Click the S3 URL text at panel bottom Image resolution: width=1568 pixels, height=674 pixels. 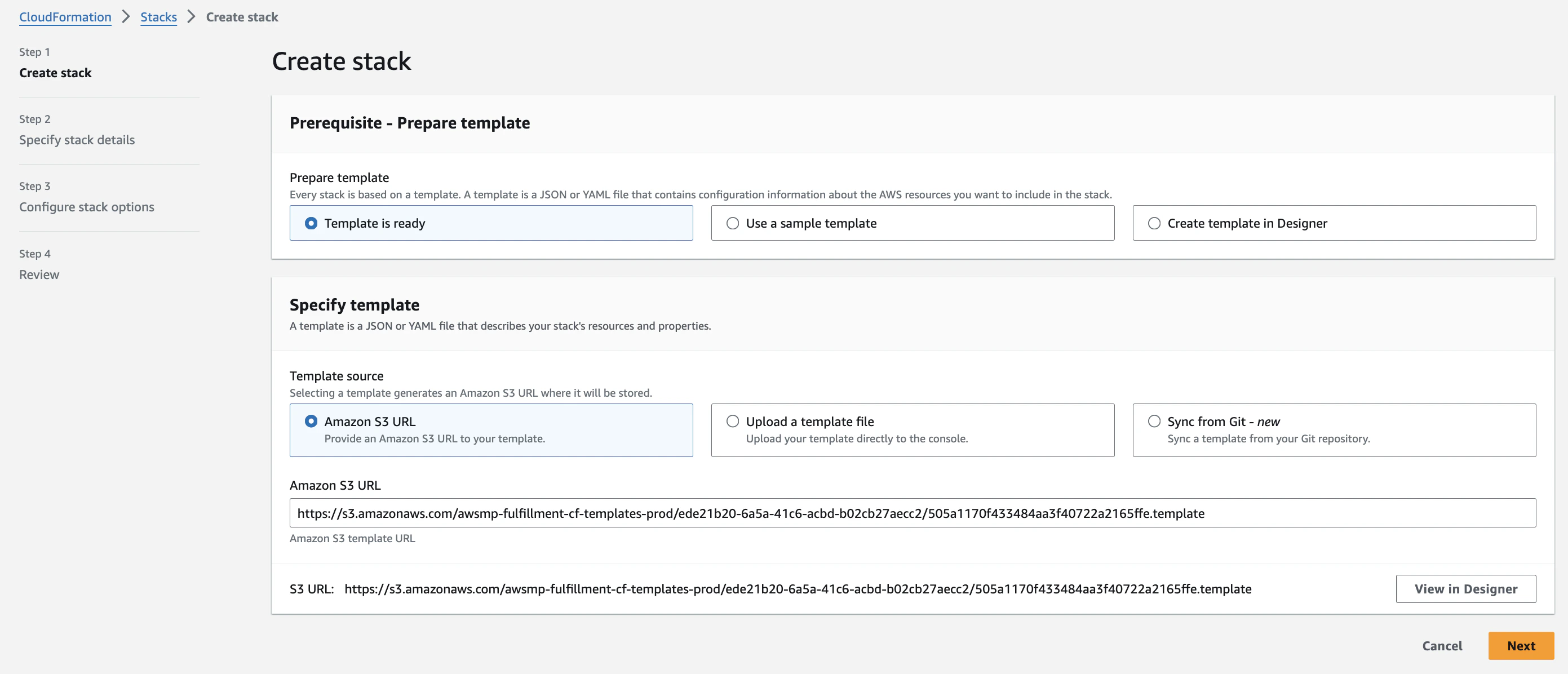[798, 589]
